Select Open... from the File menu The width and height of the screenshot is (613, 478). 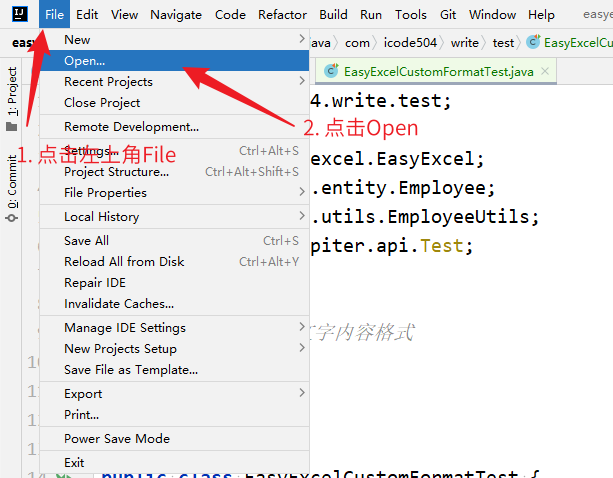click(x=84, y=61)
